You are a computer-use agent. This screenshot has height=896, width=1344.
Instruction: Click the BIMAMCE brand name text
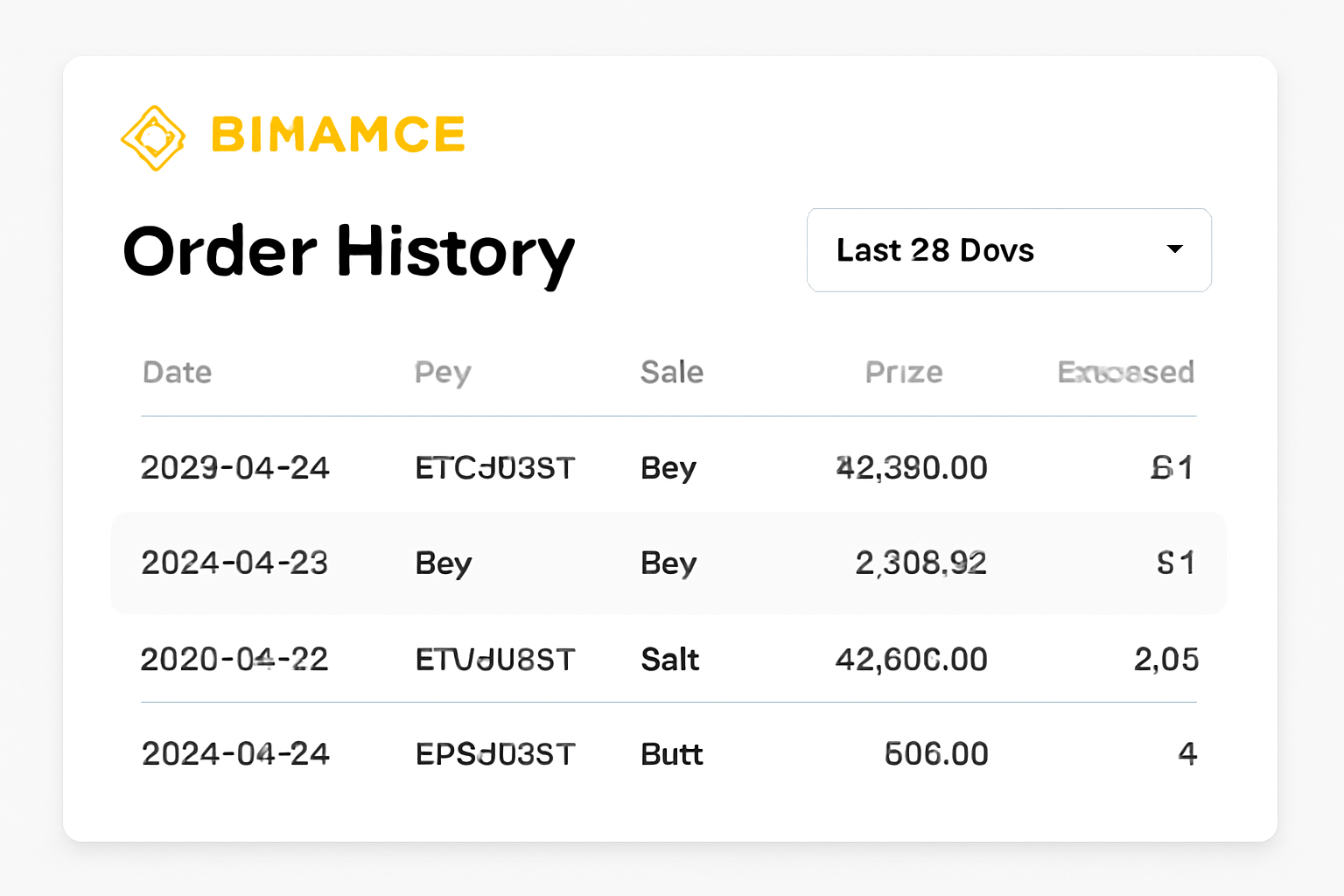[338, 135]
